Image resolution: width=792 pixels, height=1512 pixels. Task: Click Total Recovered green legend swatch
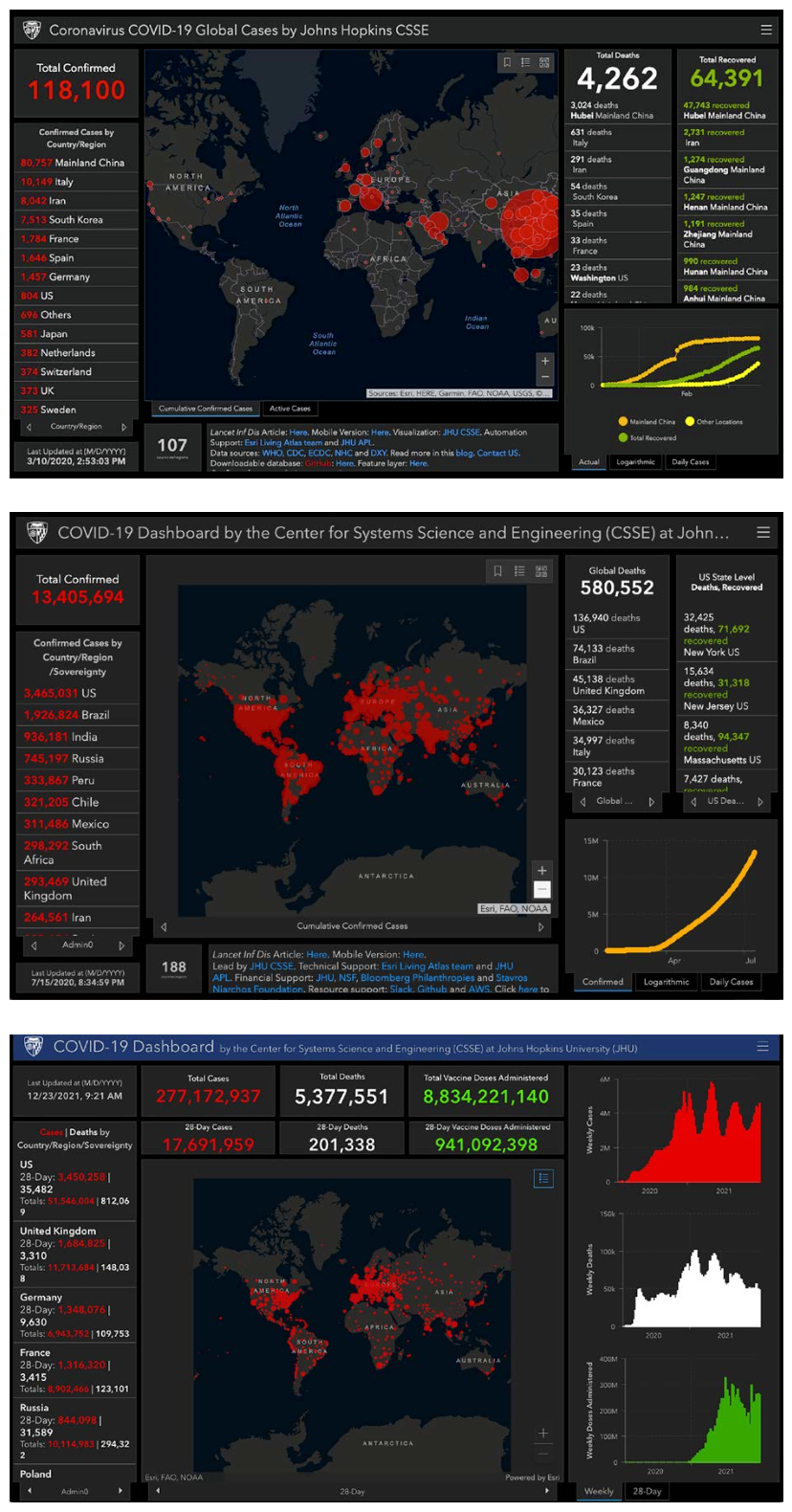pyautogui.click(x=623, y=437)
